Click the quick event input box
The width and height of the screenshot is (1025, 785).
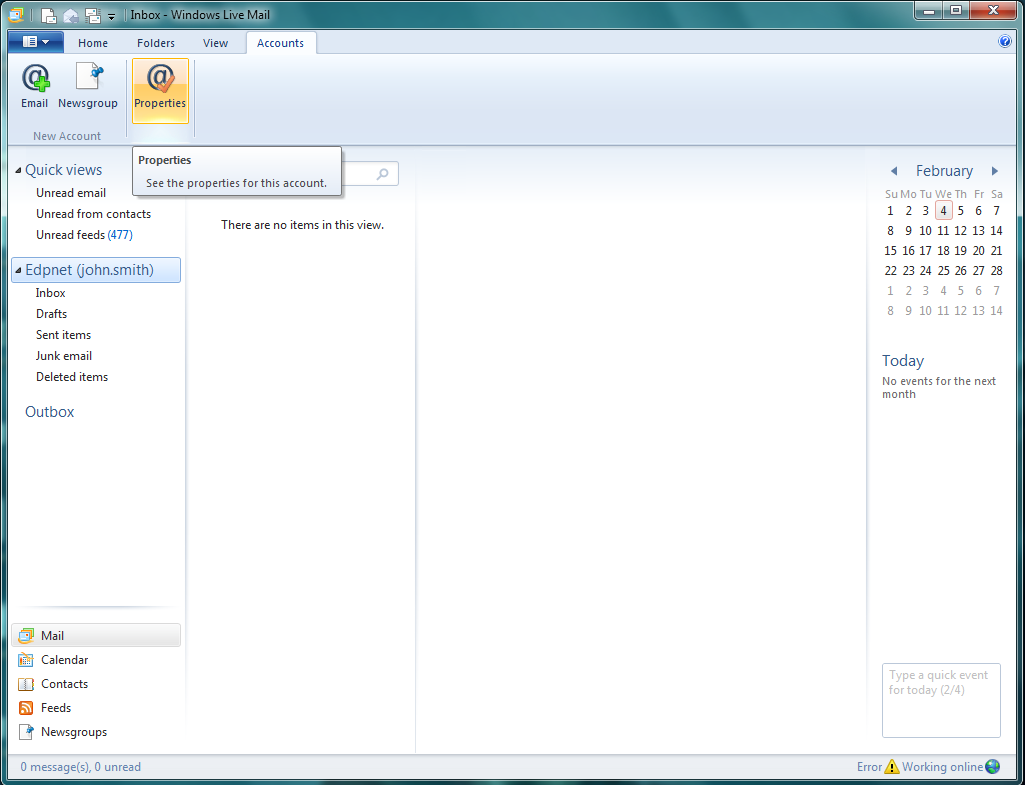point(941,701)
